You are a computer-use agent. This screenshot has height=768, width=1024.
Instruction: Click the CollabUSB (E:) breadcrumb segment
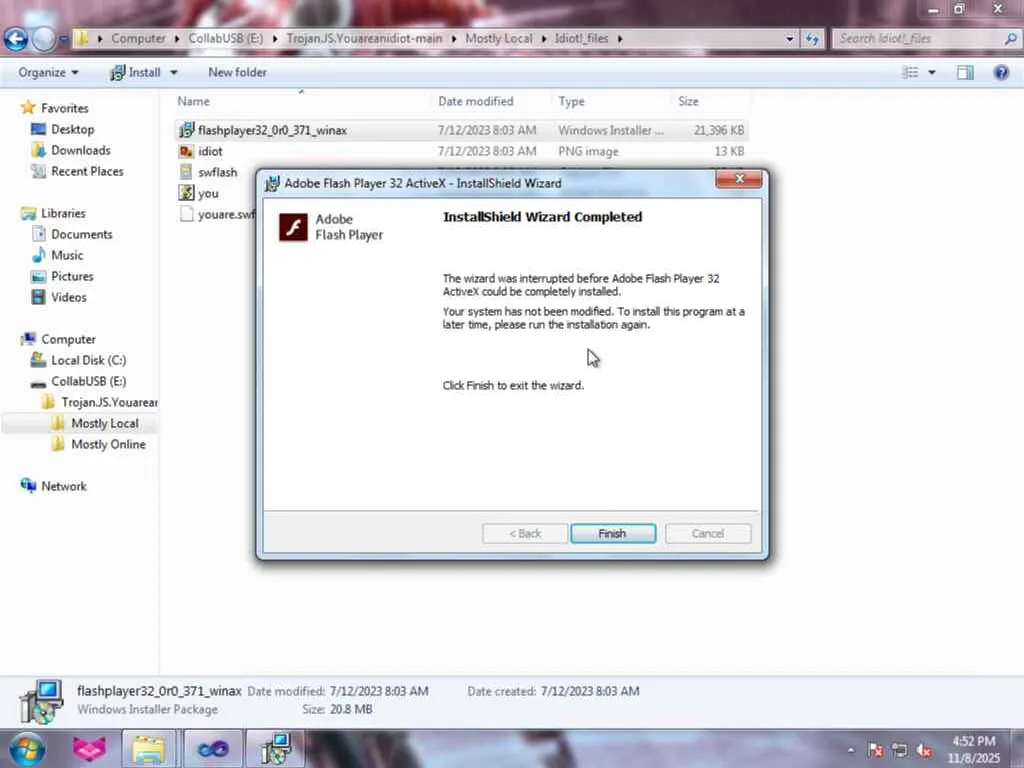click(226, 39)
